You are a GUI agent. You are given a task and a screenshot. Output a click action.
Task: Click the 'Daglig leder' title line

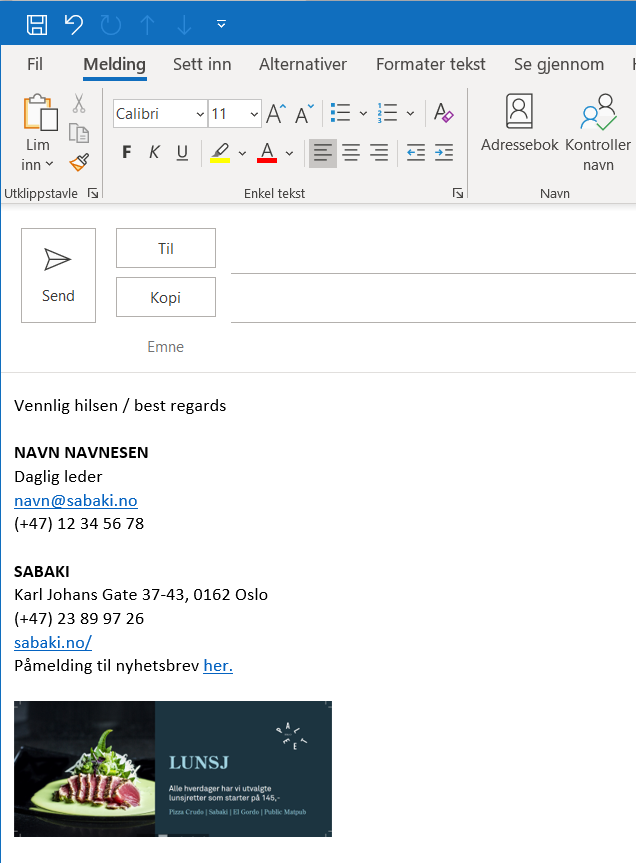58,477
